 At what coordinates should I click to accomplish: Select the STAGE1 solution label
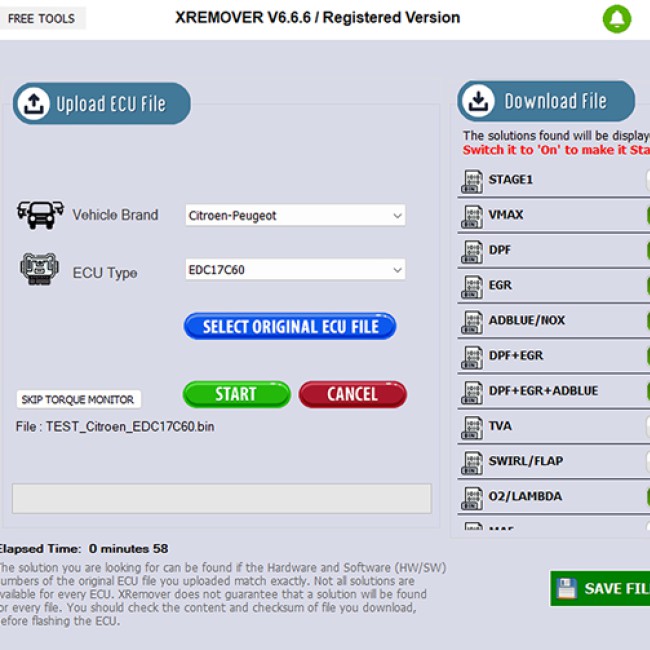coord(510,179)
